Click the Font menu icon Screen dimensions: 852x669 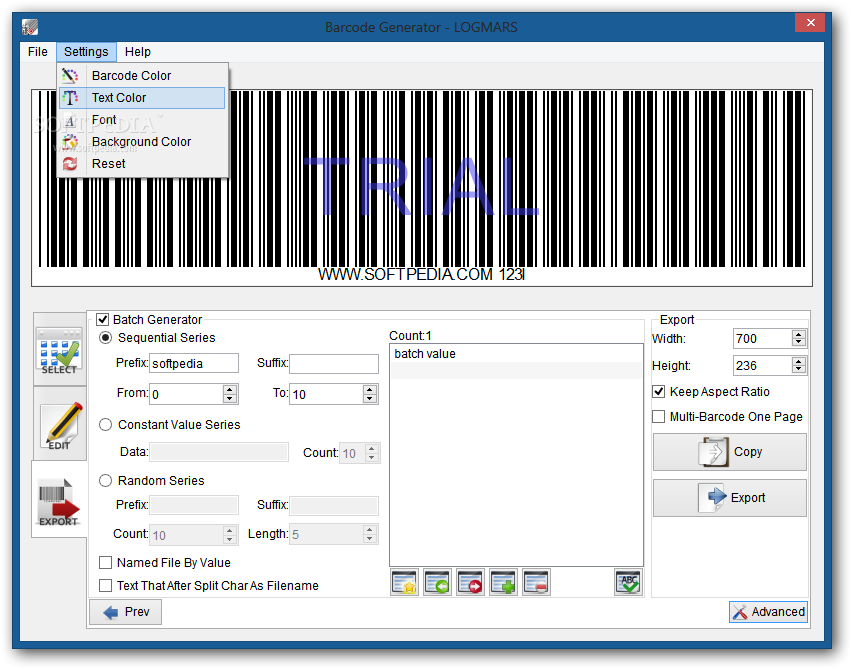pos(70,120)
